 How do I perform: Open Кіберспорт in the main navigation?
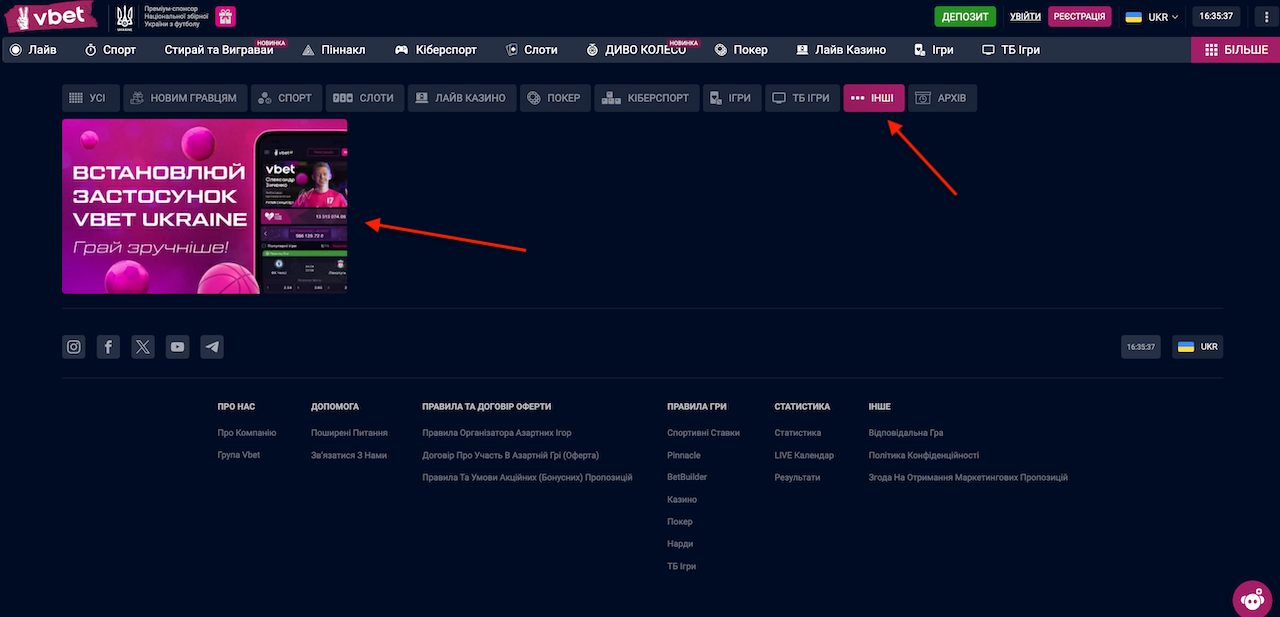point(435,49)
